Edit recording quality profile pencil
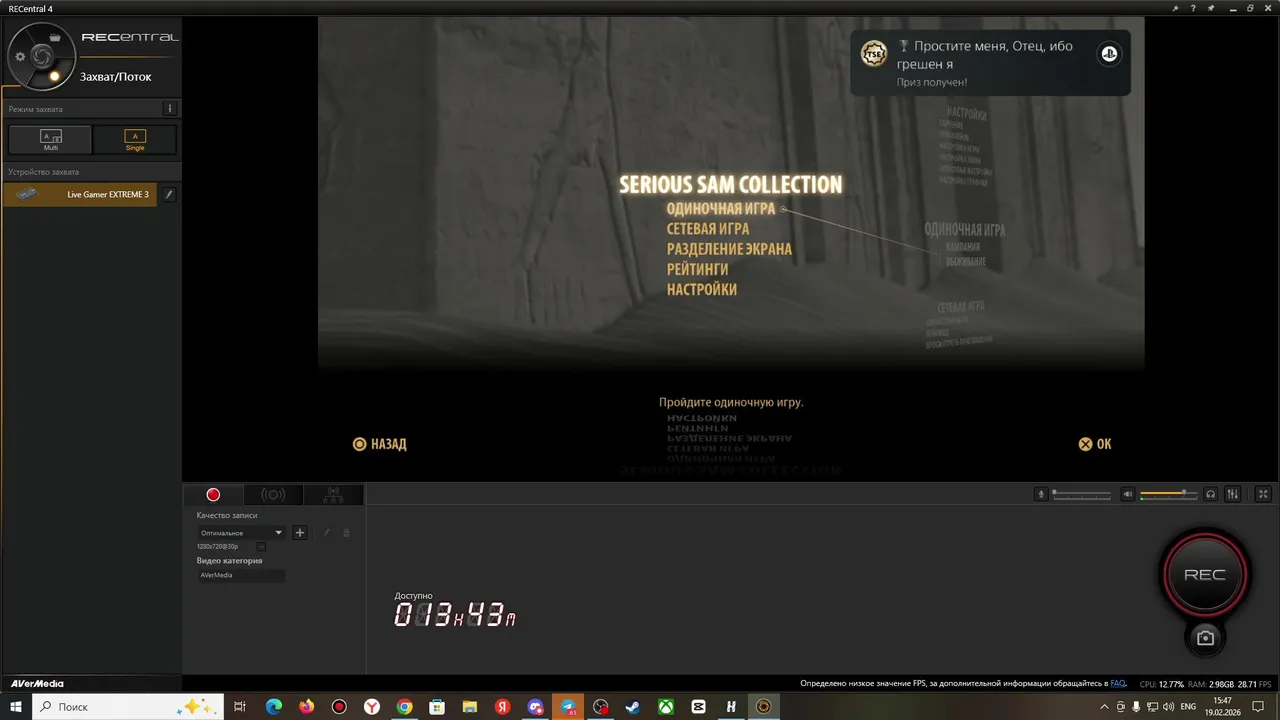 [326, 533]
